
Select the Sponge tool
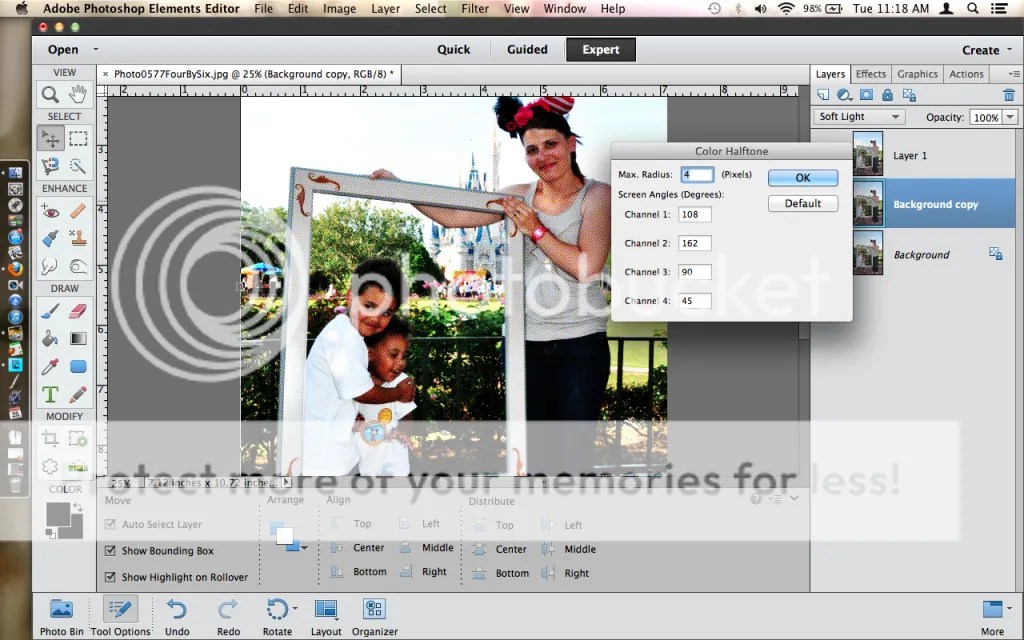(78, 266)
